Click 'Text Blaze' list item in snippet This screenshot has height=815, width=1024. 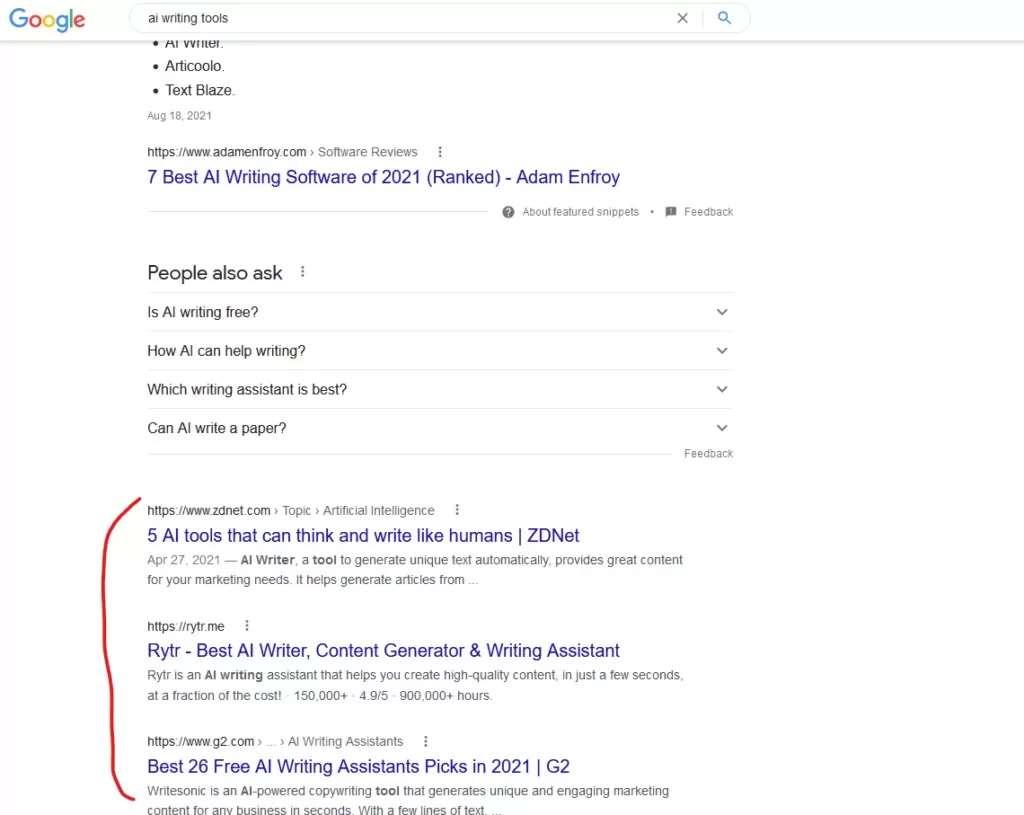pyautogui.click(x=199, y=90)
